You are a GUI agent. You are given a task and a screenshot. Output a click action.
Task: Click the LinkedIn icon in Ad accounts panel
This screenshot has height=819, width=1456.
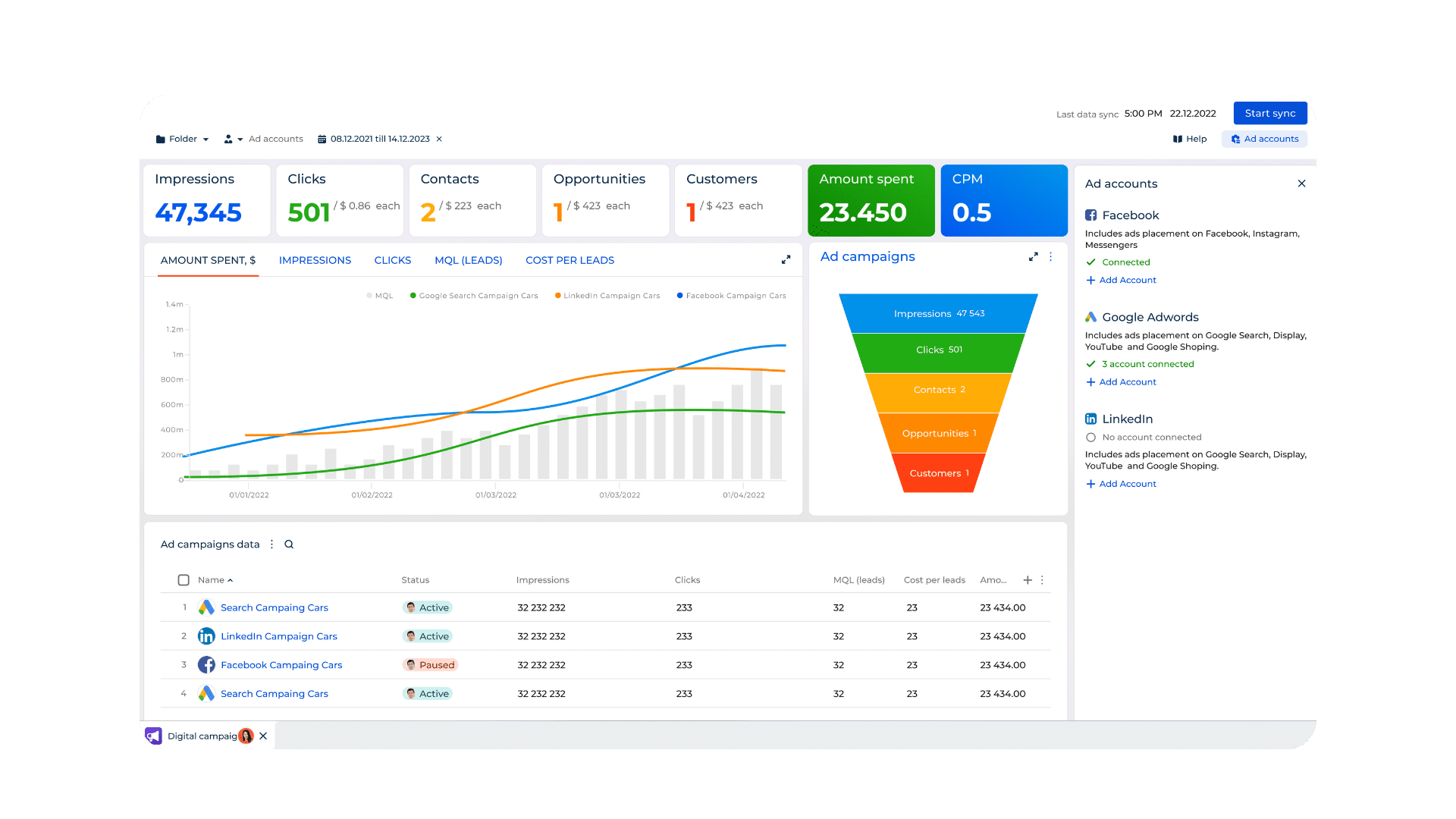[x=1090, y=419]
